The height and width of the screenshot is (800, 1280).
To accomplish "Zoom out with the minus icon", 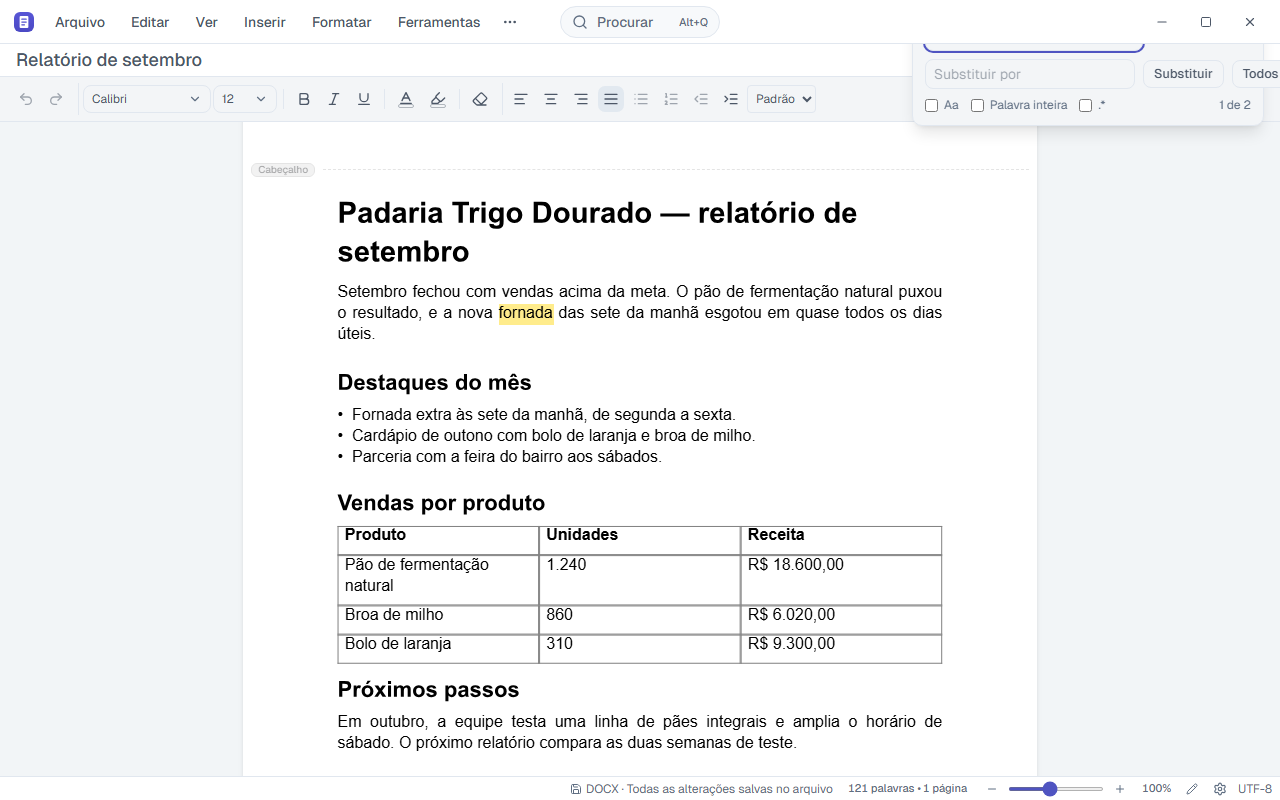I will tap(992, 789).
